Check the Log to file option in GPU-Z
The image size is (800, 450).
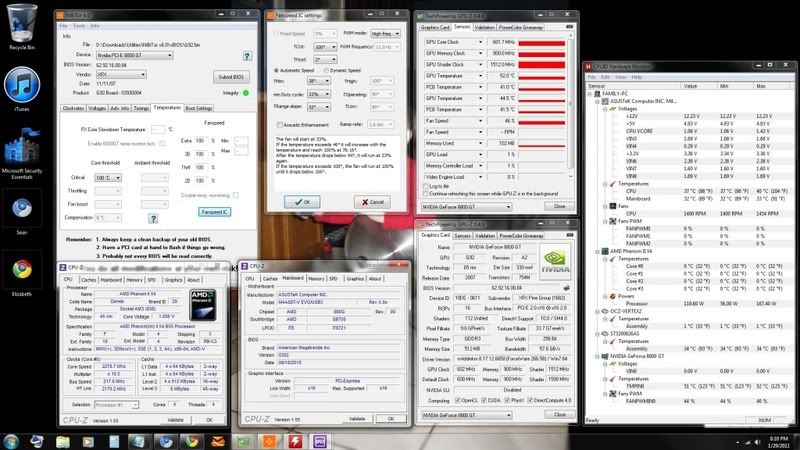point(426,187)
